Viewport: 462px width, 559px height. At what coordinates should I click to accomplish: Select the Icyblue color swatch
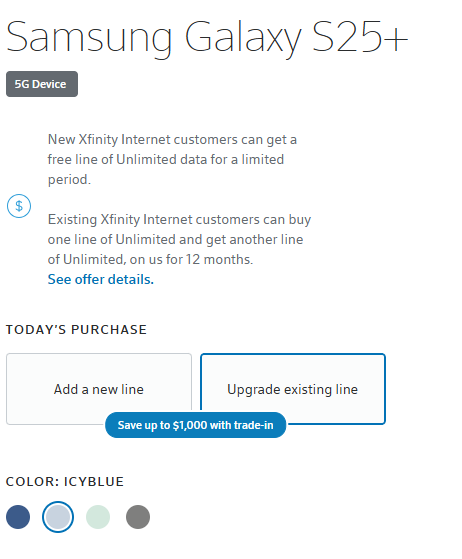[x=58, y=517]
